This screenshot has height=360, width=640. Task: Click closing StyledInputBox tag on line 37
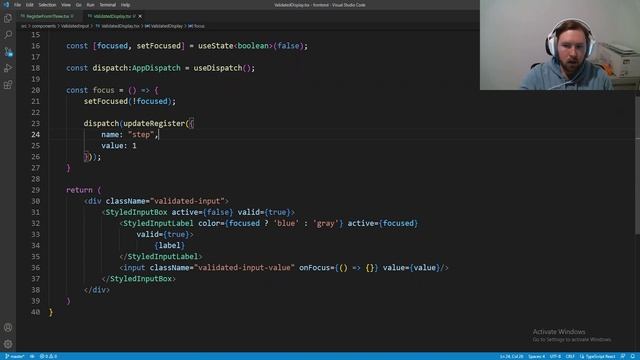139,279
